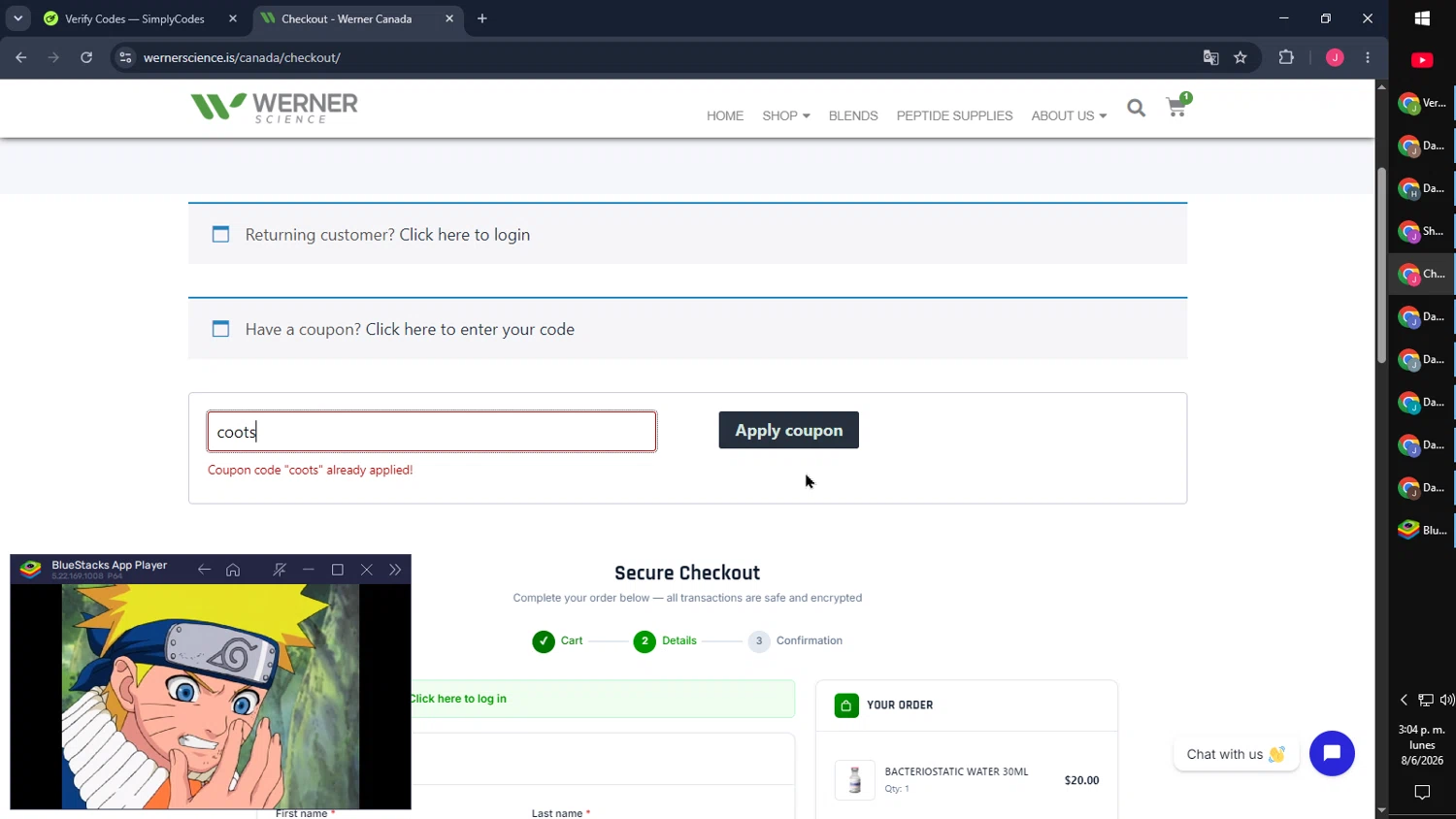The height and width of the screenshot is (819, 1456).
Task: Click the address bar URL
Action: 242,57
